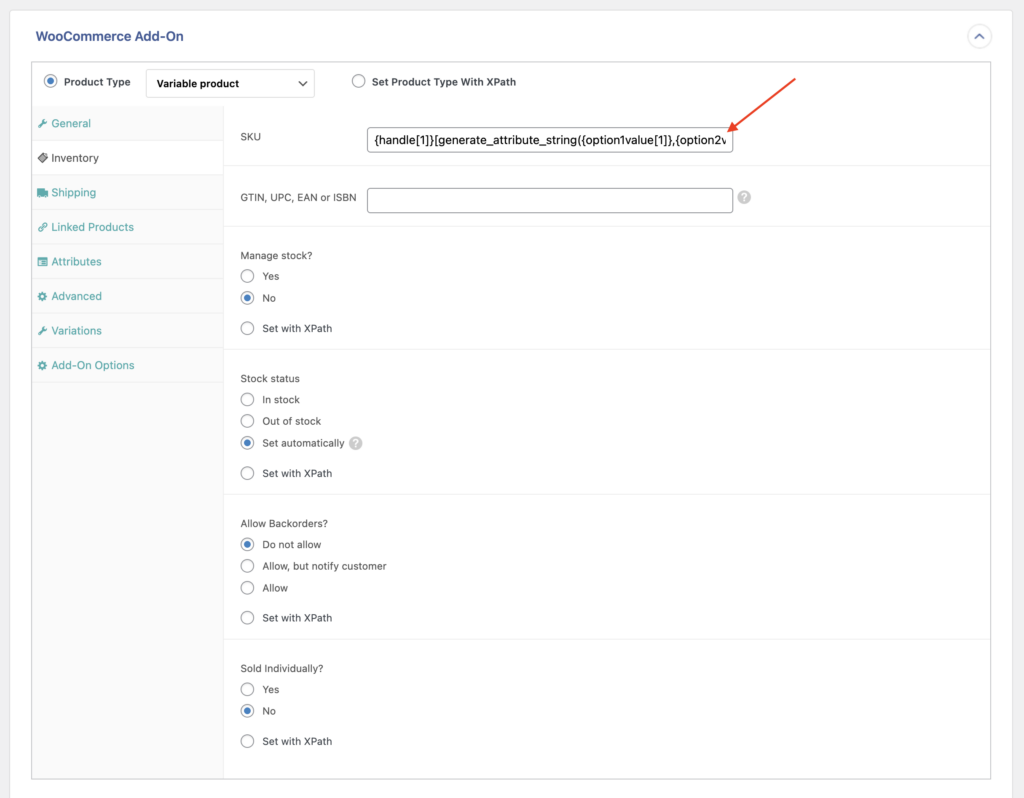Collapse the WooCommerce Add-On panel

tap(979, 36)
